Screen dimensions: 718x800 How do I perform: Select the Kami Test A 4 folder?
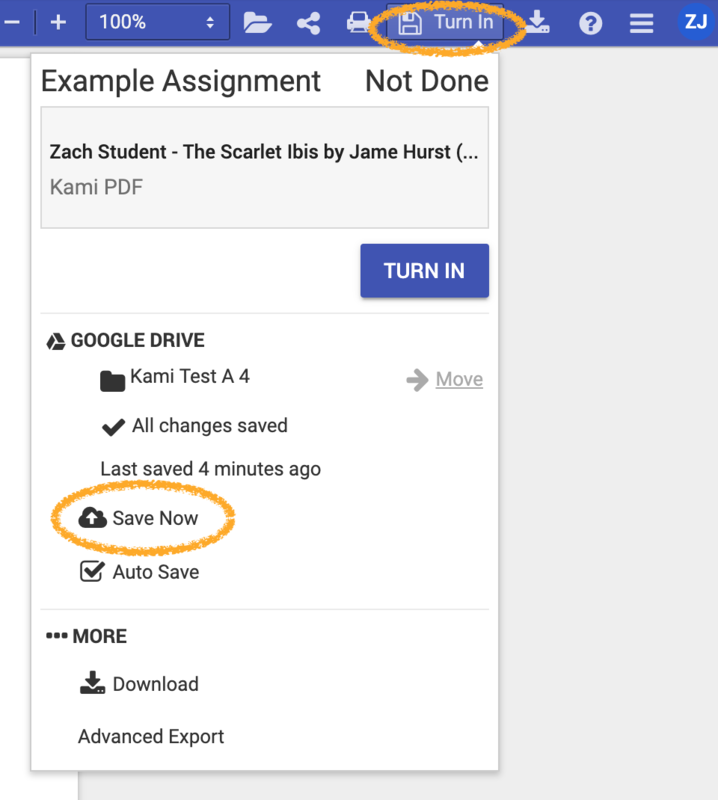click(188, 377)
